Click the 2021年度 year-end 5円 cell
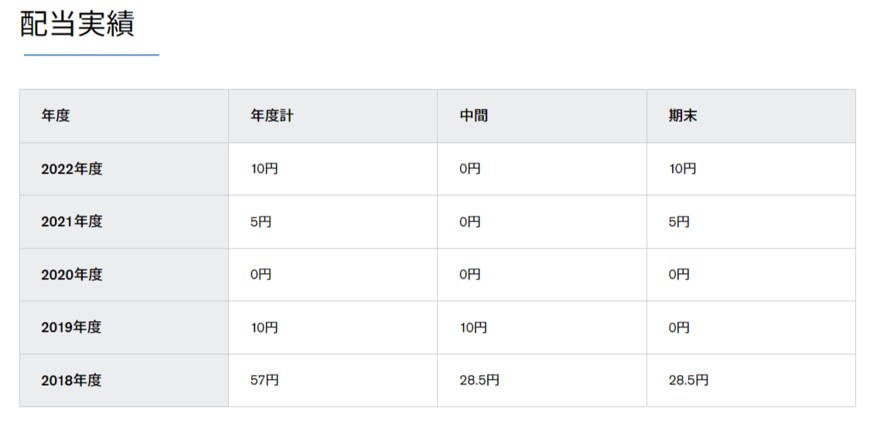Viewport: 870px width, 423px height. (x=679, y=222)
